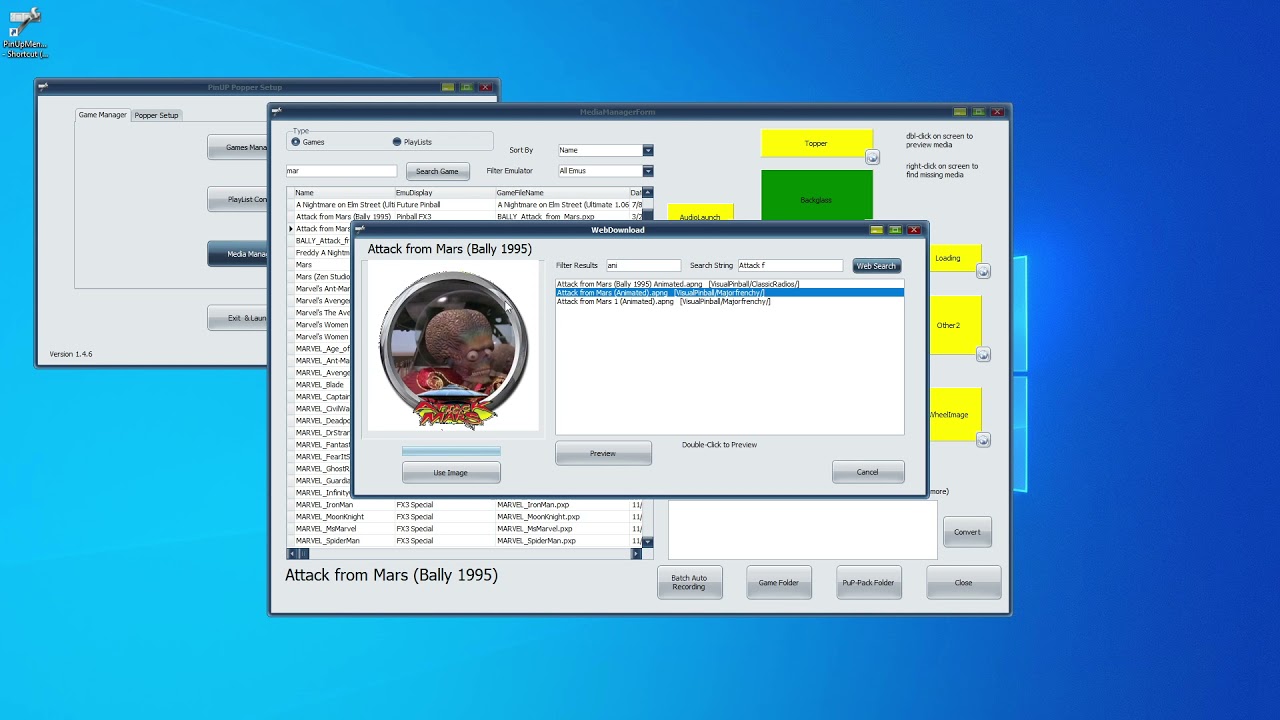Click the Convert button
Image resolution: width=1280 pixels, height=720 pixels.
[967, 532]
